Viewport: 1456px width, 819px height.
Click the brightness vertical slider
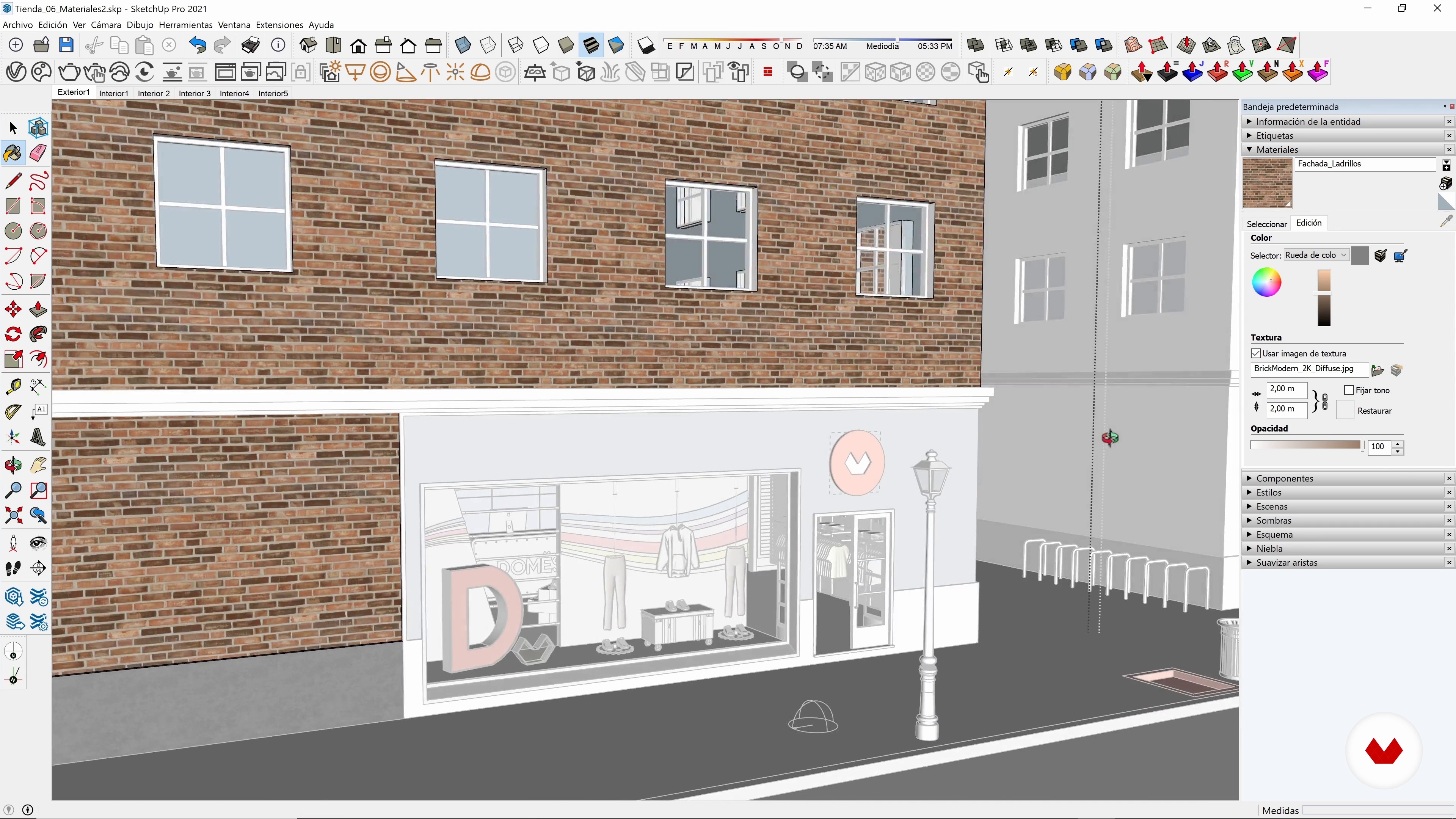point(1324,297)
